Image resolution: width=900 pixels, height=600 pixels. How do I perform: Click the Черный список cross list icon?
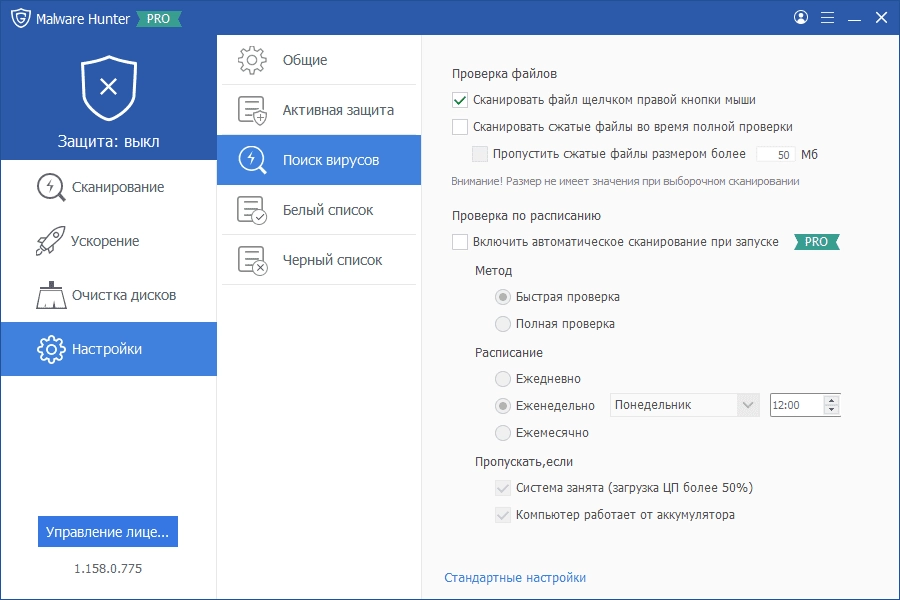tap(252, 260)
